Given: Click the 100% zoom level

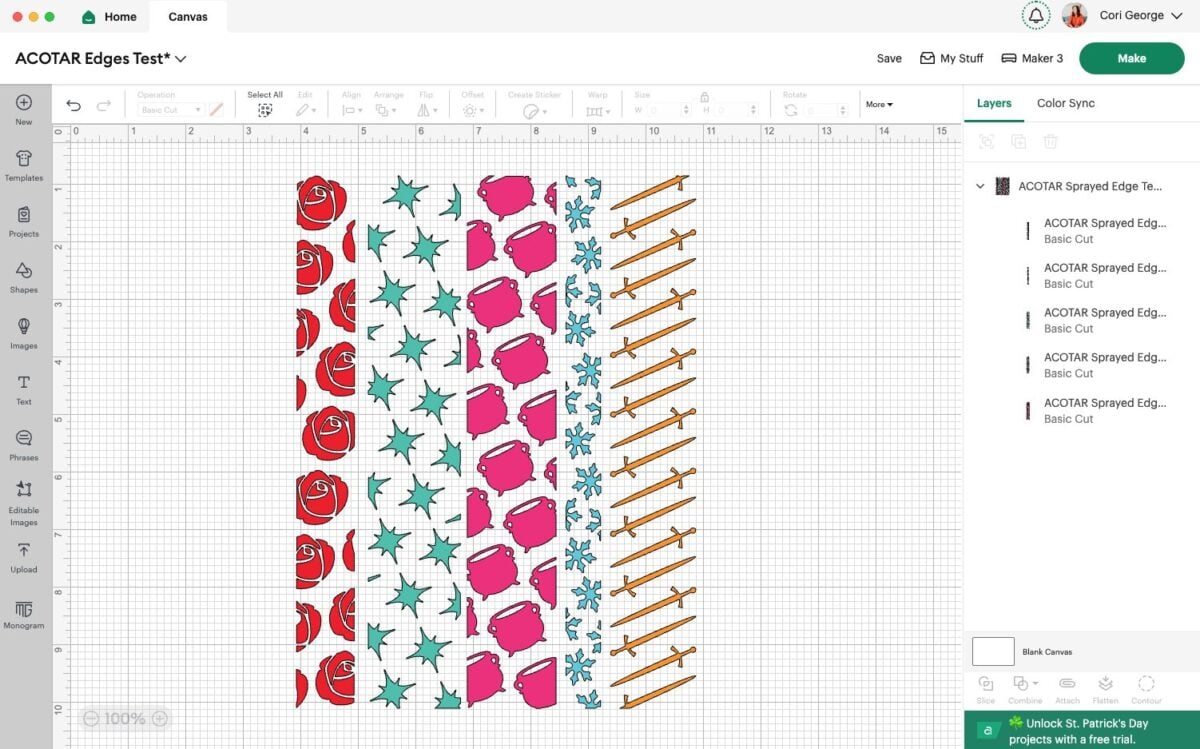Looking at the screenshot, I should click(125, 718).
